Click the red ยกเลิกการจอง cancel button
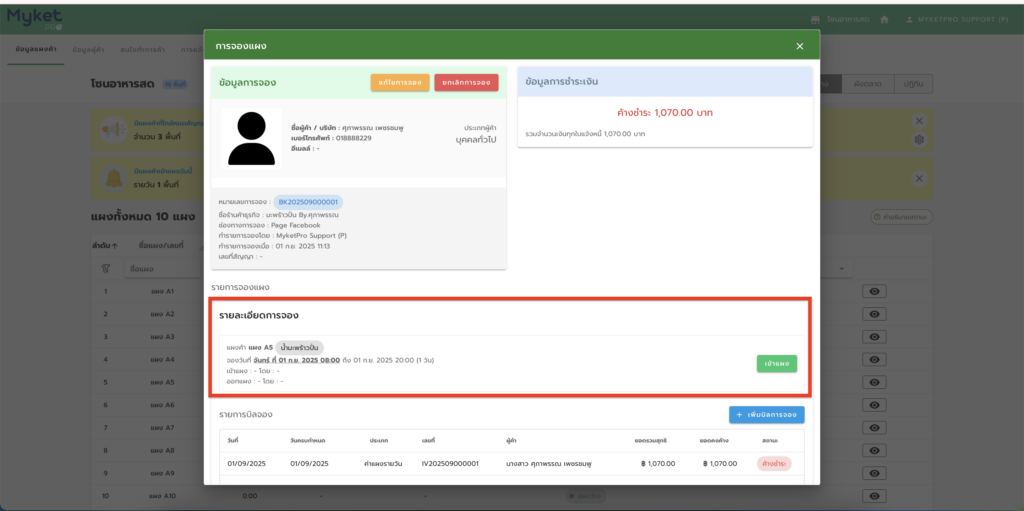The image size is (1024, 511). pyautogui.click(x=466, y=82)
